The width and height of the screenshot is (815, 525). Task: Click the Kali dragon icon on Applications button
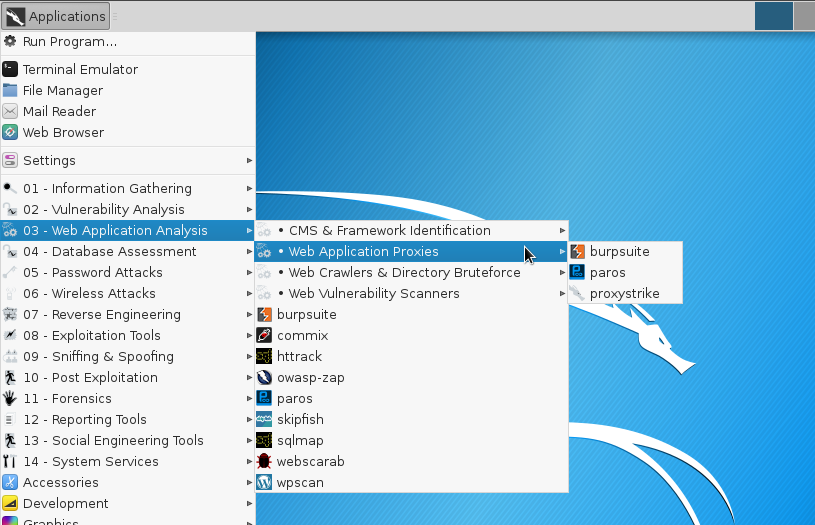coord(15,17)
